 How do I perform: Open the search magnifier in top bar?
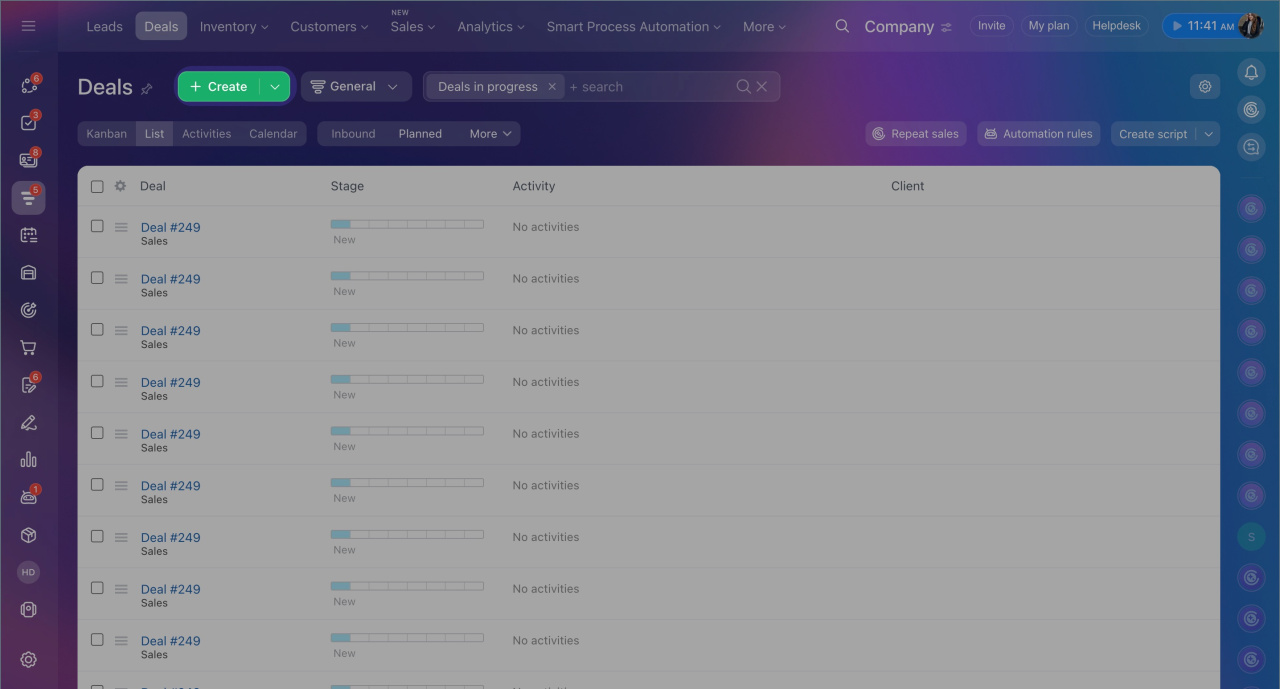(x=842, y=26)
